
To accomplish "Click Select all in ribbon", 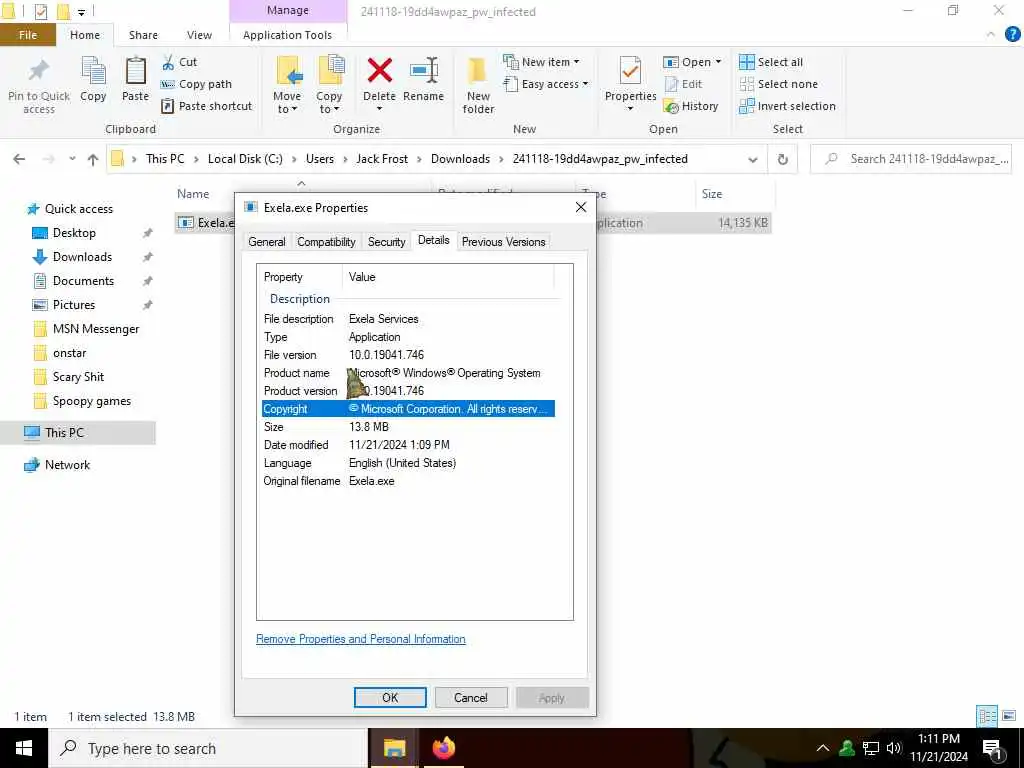I will (x=771, y=62).
